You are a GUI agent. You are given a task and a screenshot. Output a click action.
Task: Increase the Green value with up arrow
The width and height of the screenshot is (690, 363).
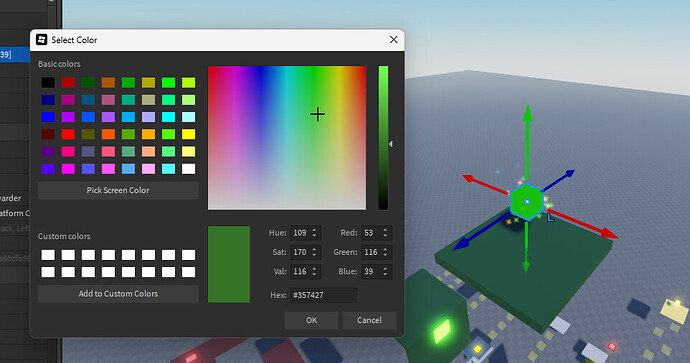[x=385, y=249]
